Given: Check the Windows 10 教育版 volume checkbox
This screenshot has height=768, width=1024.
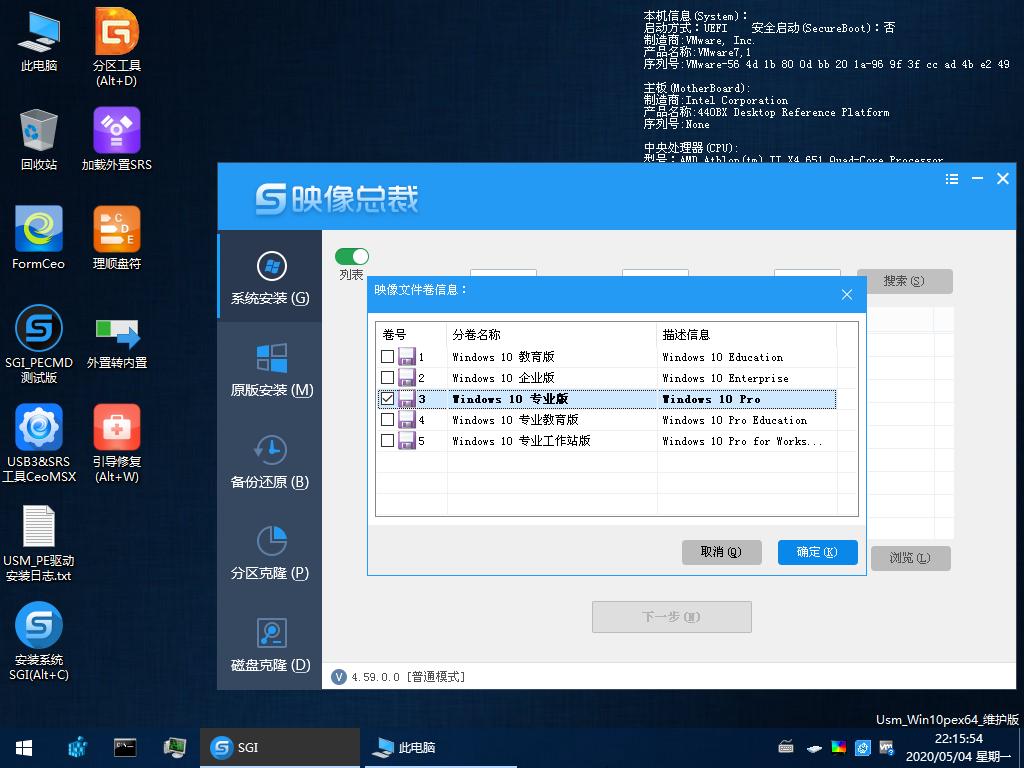Looking at the screenshot, I should (387, 357).
